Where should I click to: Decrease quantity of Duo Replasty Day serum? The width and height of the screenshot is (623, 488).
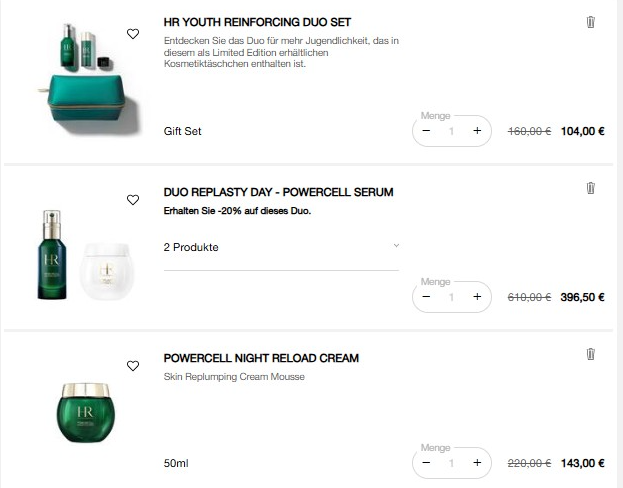click(x=427, y=297)
